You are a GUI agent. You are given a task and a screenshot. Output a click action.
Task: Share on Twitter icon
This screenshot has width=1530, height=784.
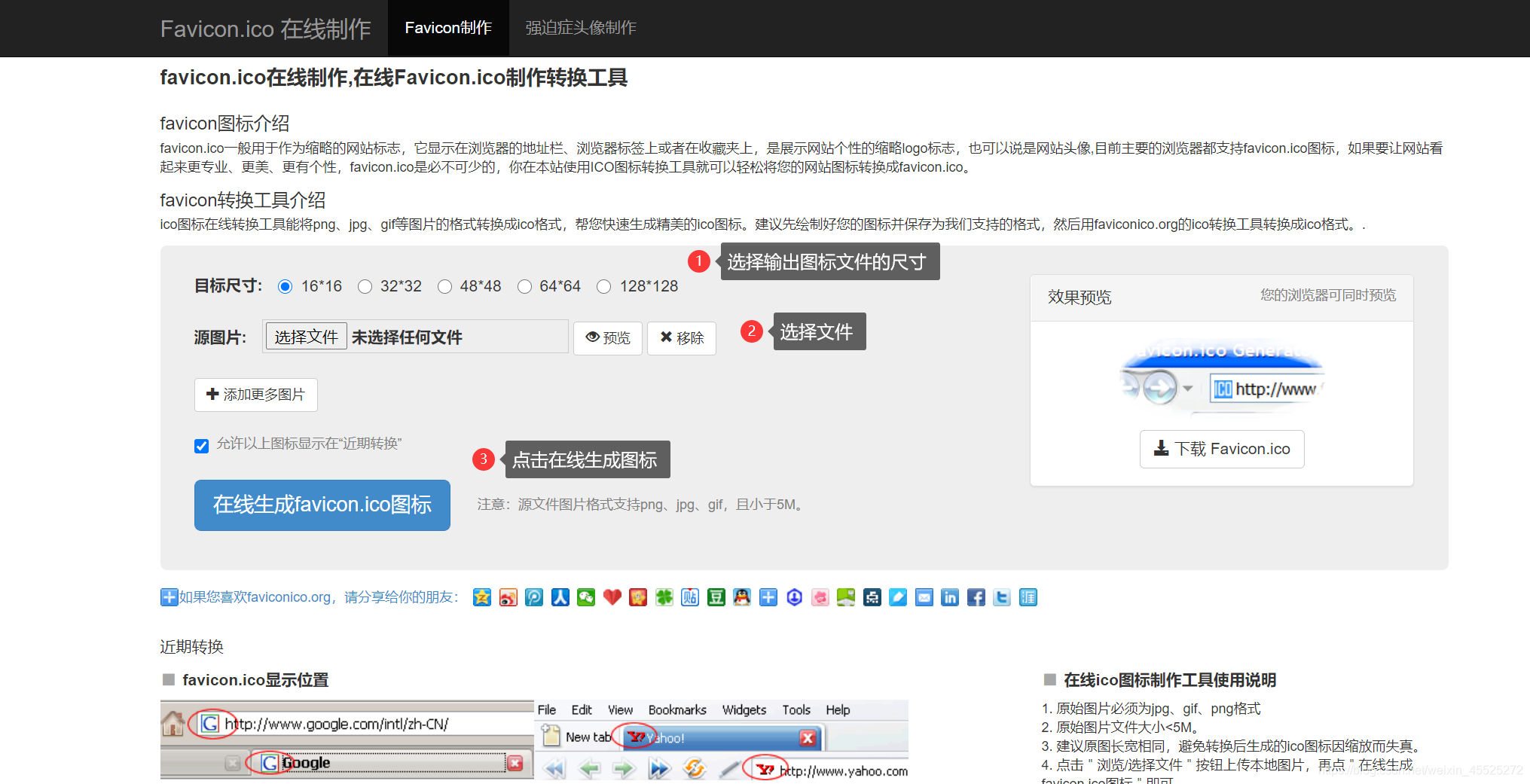point(1002,597)
